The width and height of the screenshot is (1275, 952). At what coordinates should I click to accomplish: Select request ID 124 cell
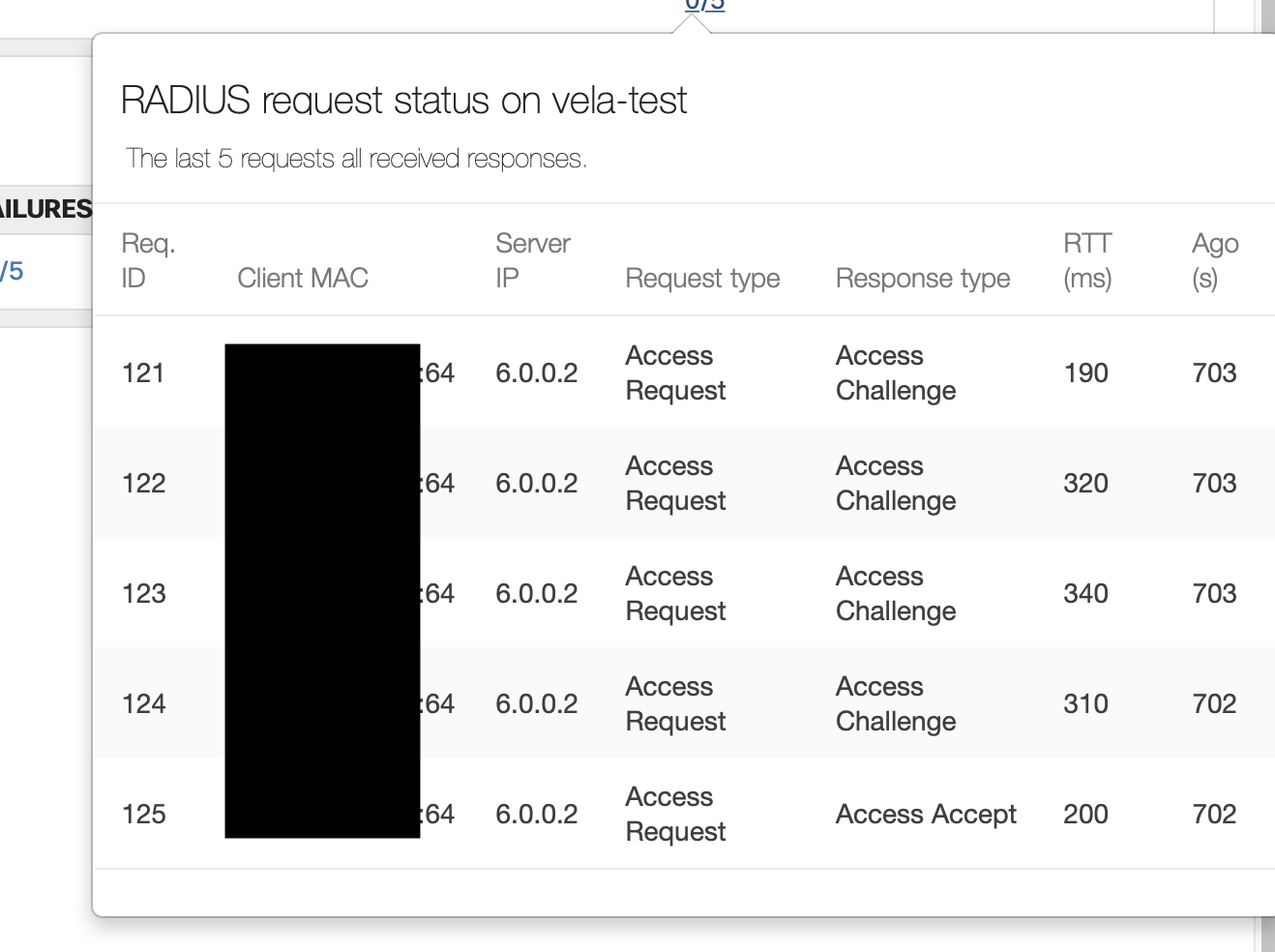click(x=144, y=704)
